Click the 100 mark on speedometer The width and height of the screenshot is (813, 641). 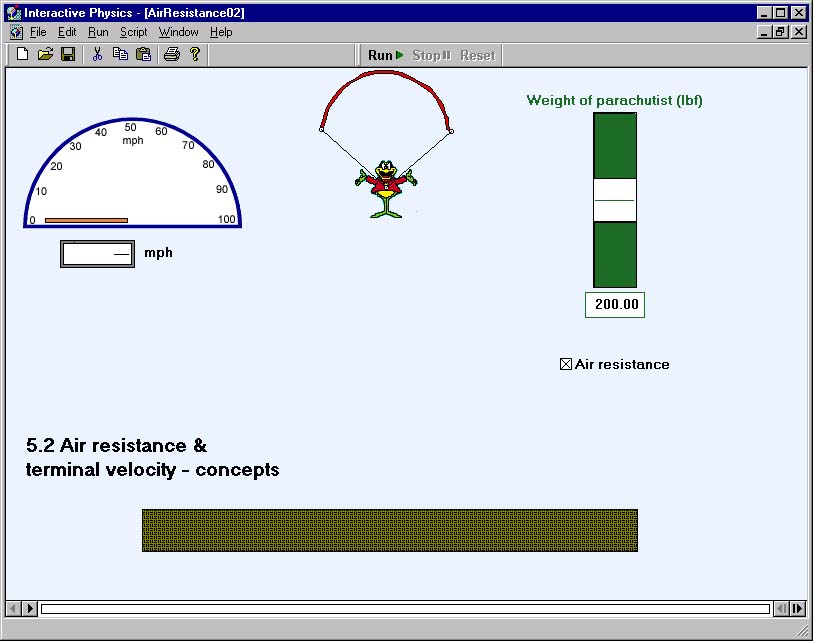click(x=227, y=219)
